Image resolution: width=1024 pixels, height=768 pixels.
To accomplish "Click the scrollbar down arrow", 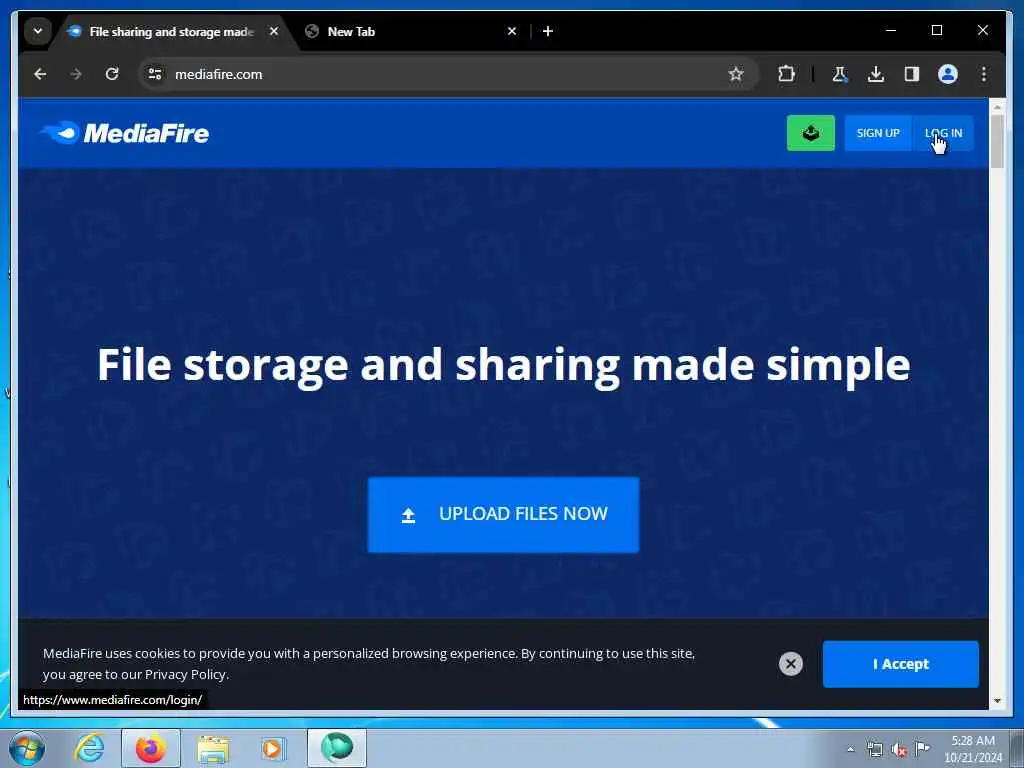I will [997, 701].
